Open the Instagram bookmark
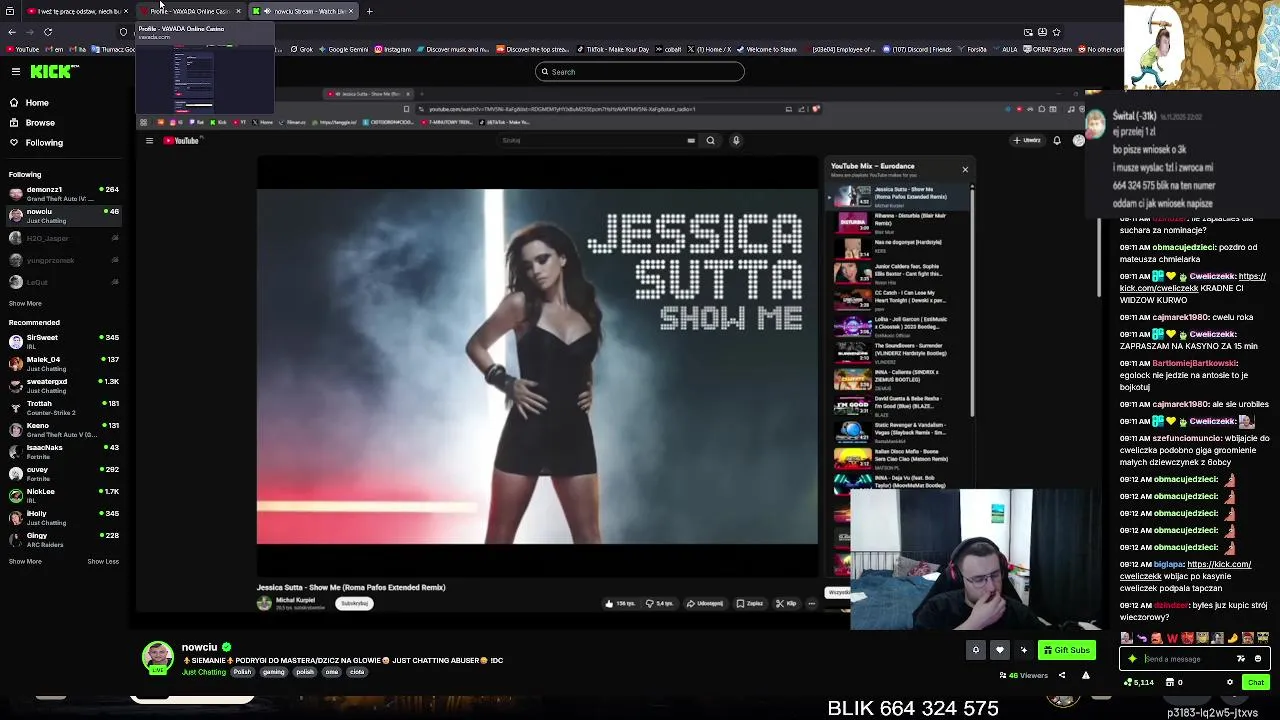Viewport: 1280px width, 720px height. (x=392, y=49)
